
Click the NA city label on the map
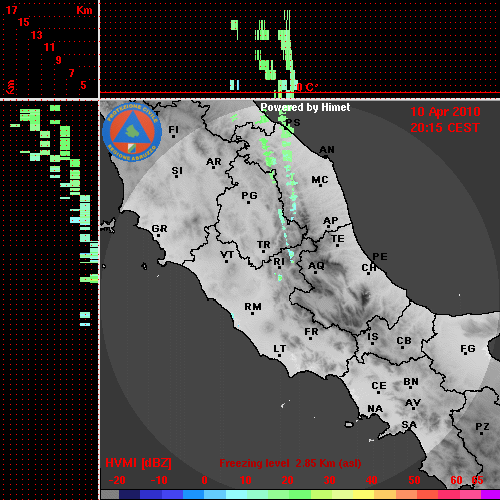(x=375, y=409)
